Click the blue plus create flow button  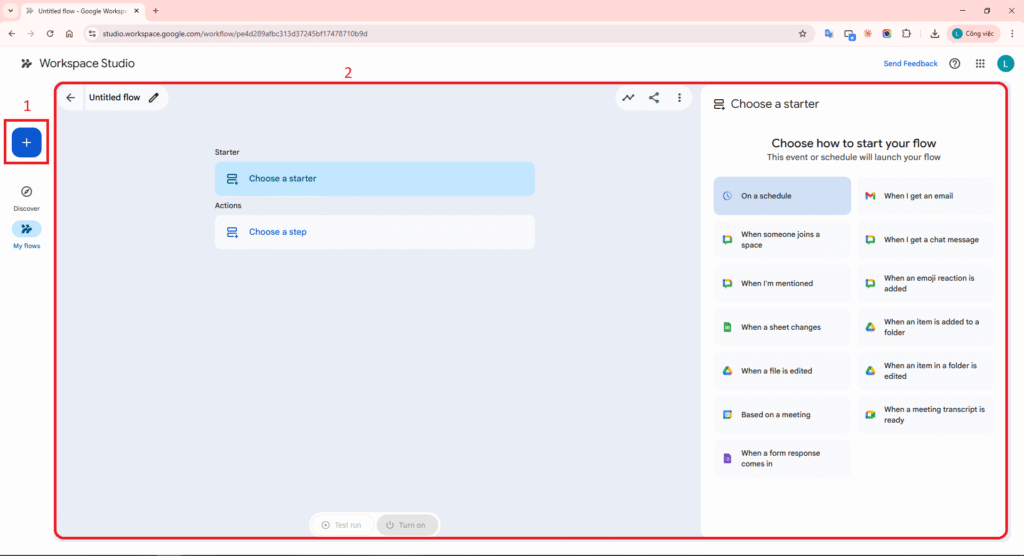[26, 143]
